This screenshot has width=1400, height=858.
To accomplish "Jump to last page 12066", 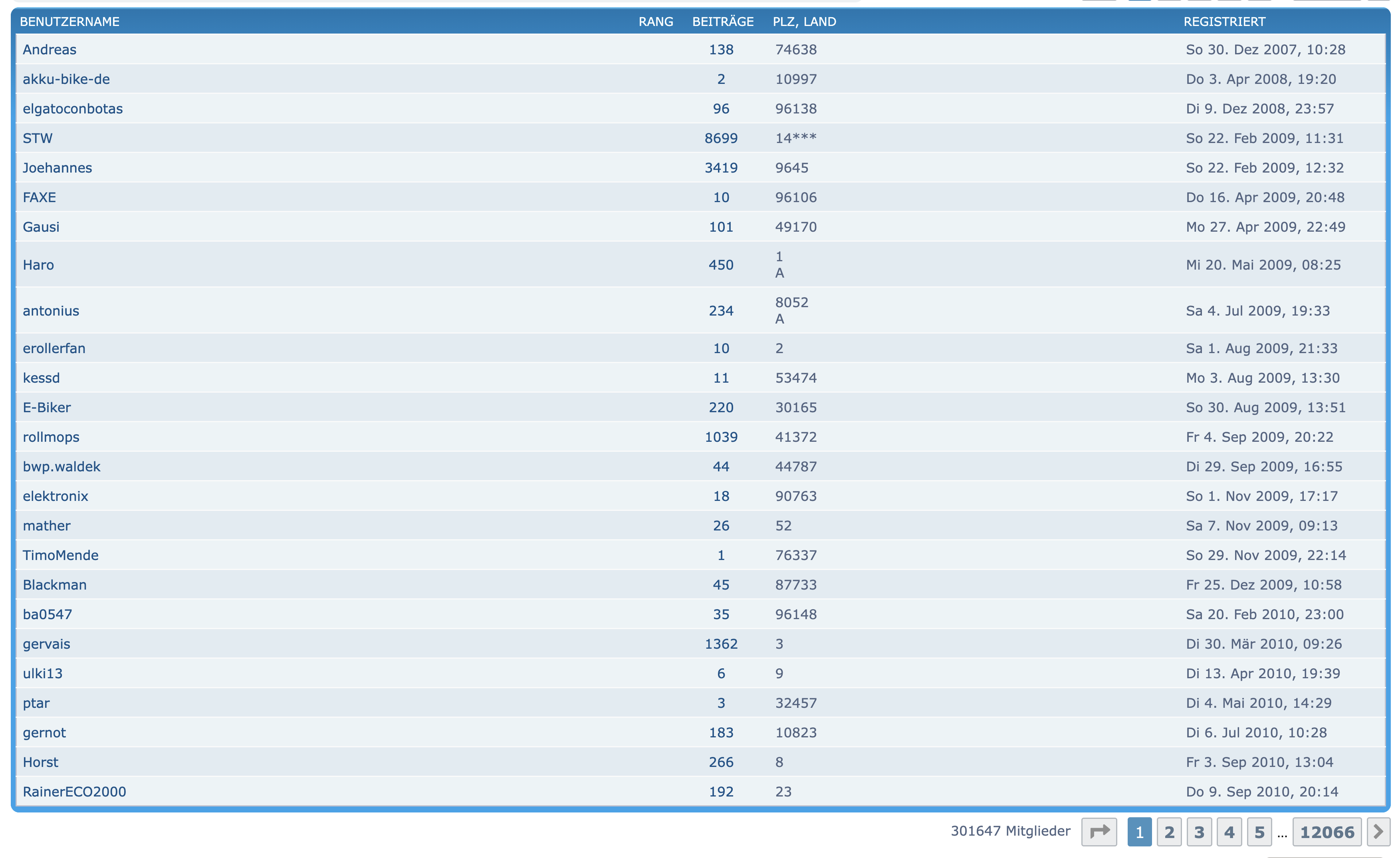I will point(1327,832).
